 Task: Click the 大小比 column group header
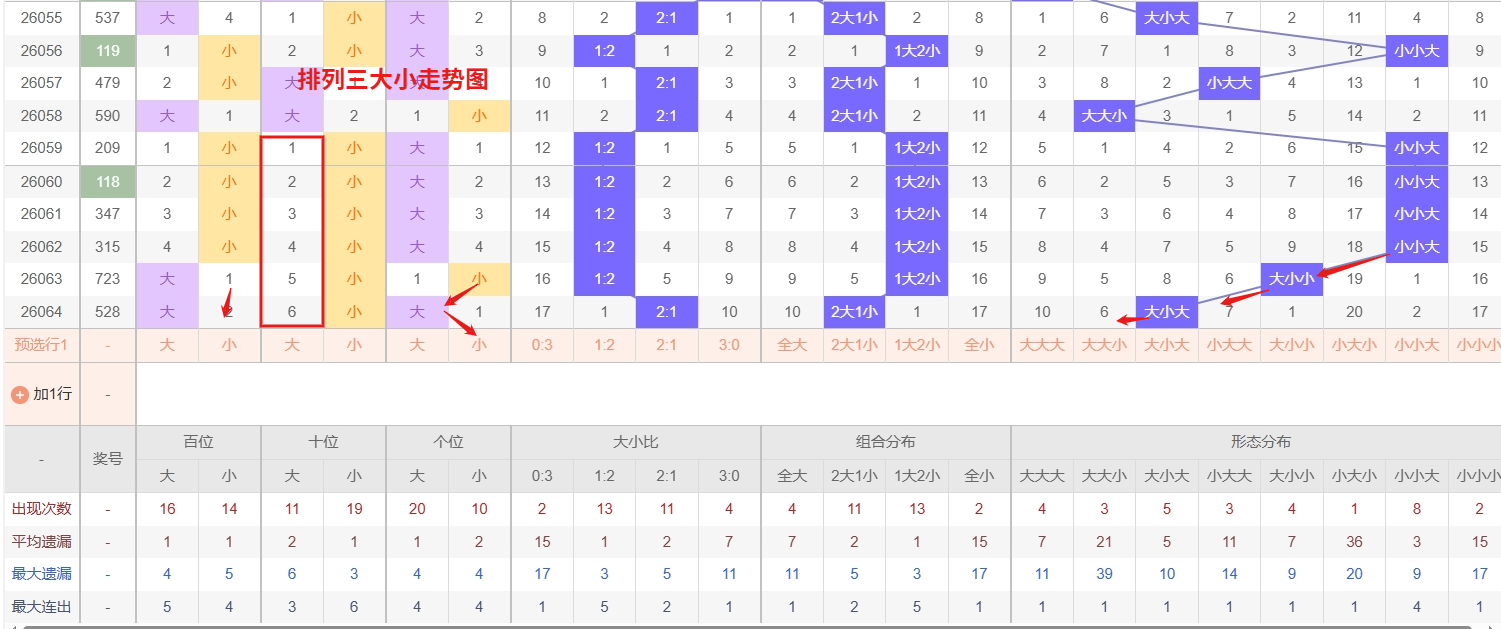(x=636, y=441)
